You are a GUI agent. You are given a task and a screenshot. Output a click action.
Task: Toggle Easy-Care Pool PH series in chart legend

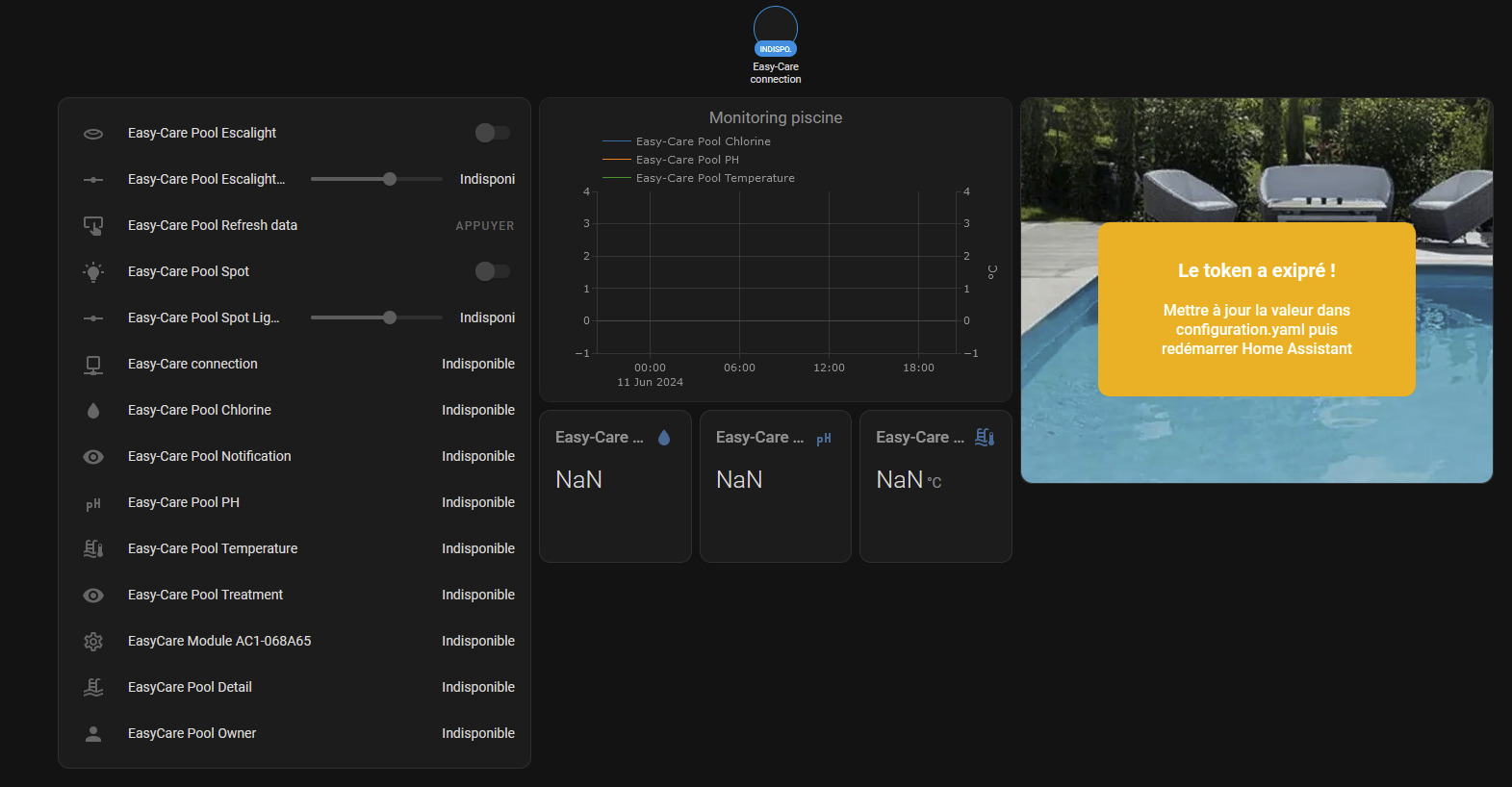click(x=671, y=160)
